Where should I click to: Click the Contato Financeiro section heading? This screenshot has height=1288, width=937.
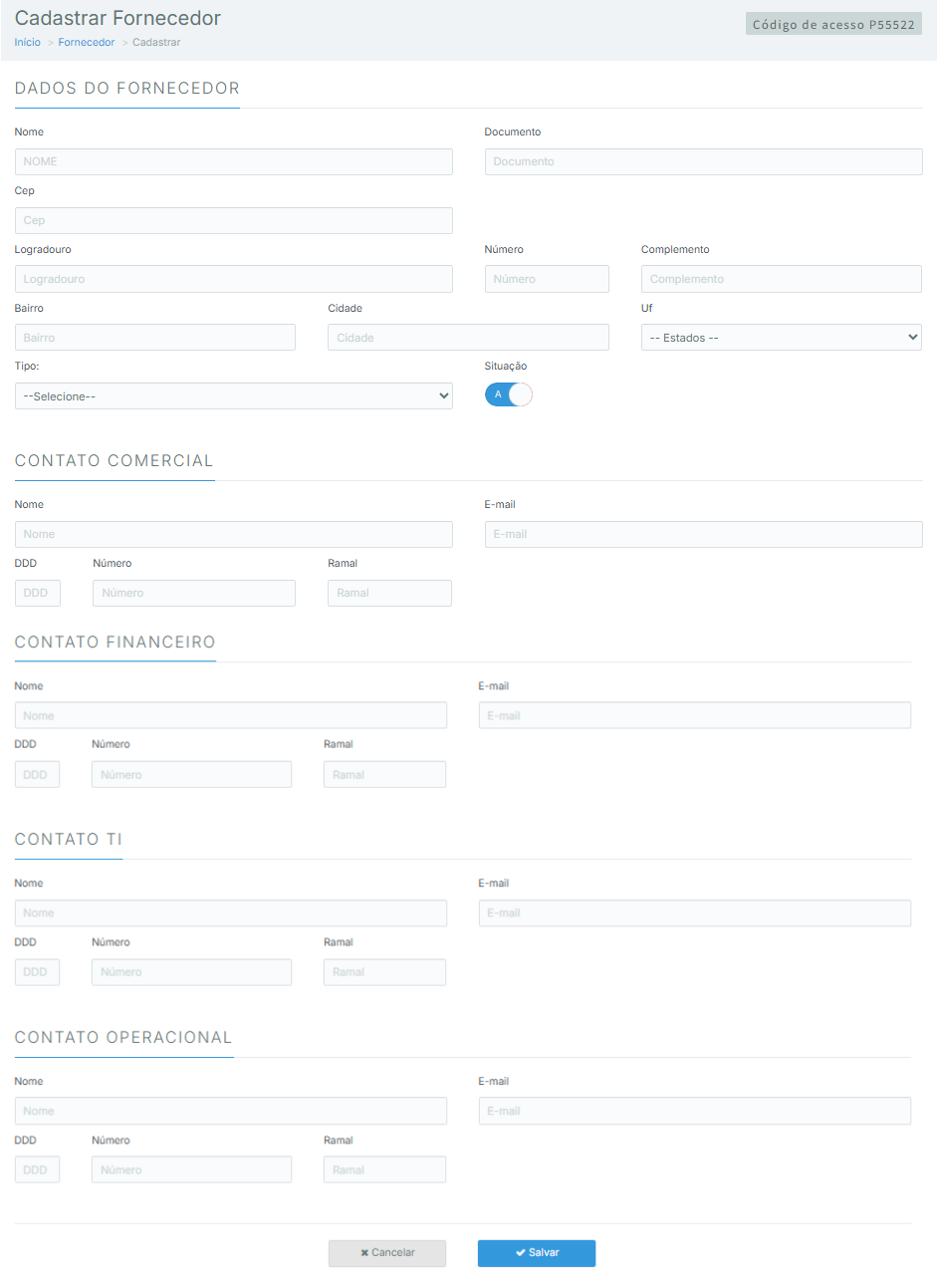click(x=116, y=643)
